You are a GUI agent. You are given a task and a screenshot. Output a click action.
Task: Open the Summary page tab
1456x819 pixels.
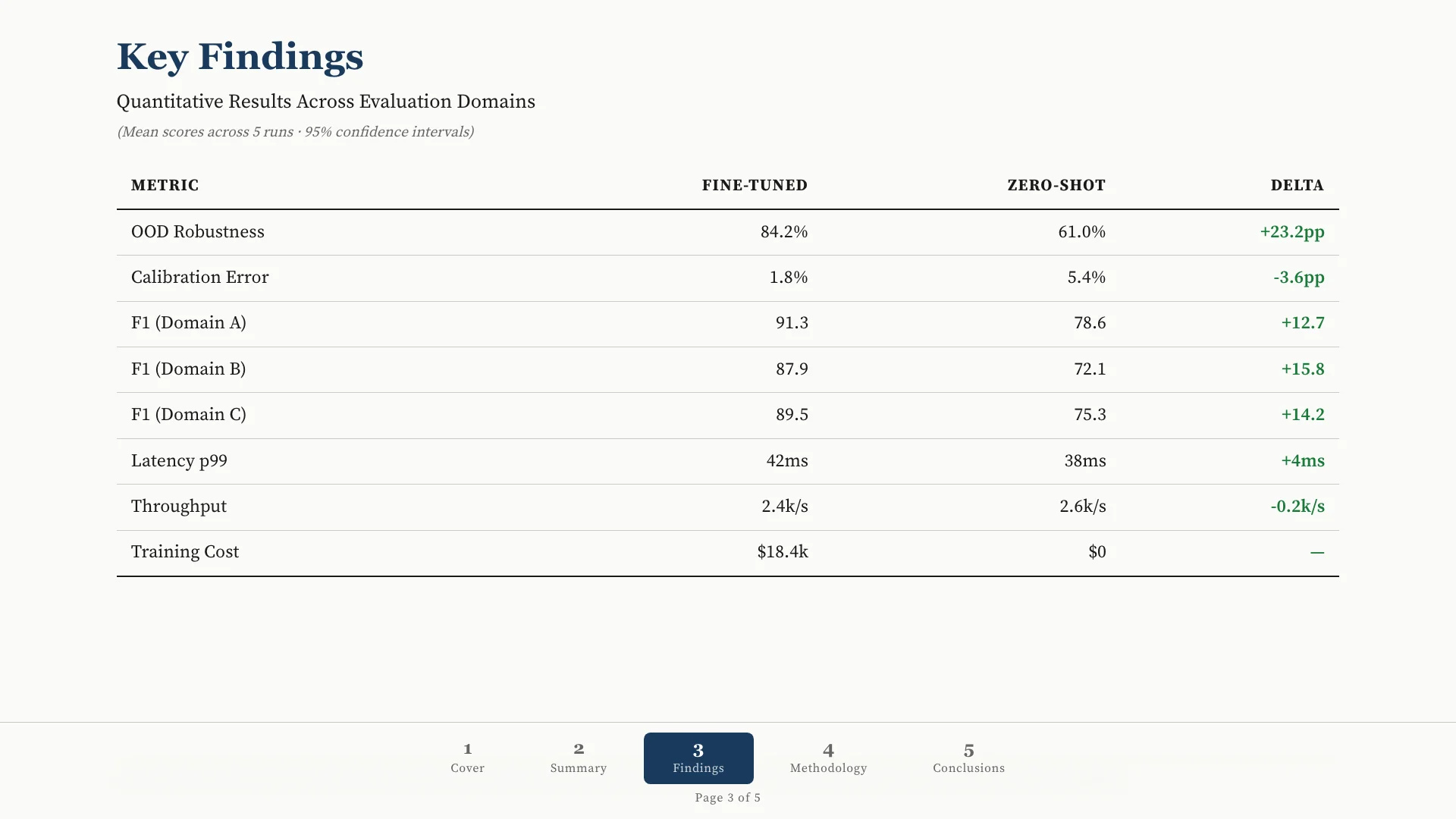coord(579,758)
